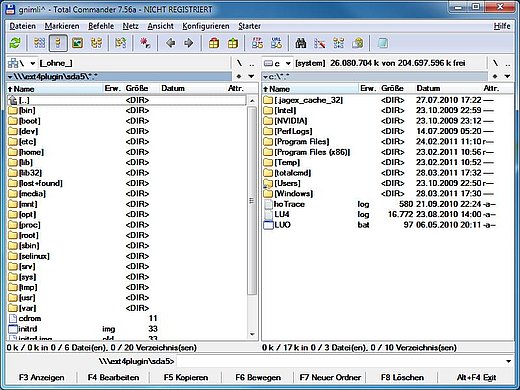The height and width of the screenshot is (390, 520).
Task: Click the Pack files gift-box icon
Action: (214, 43)
